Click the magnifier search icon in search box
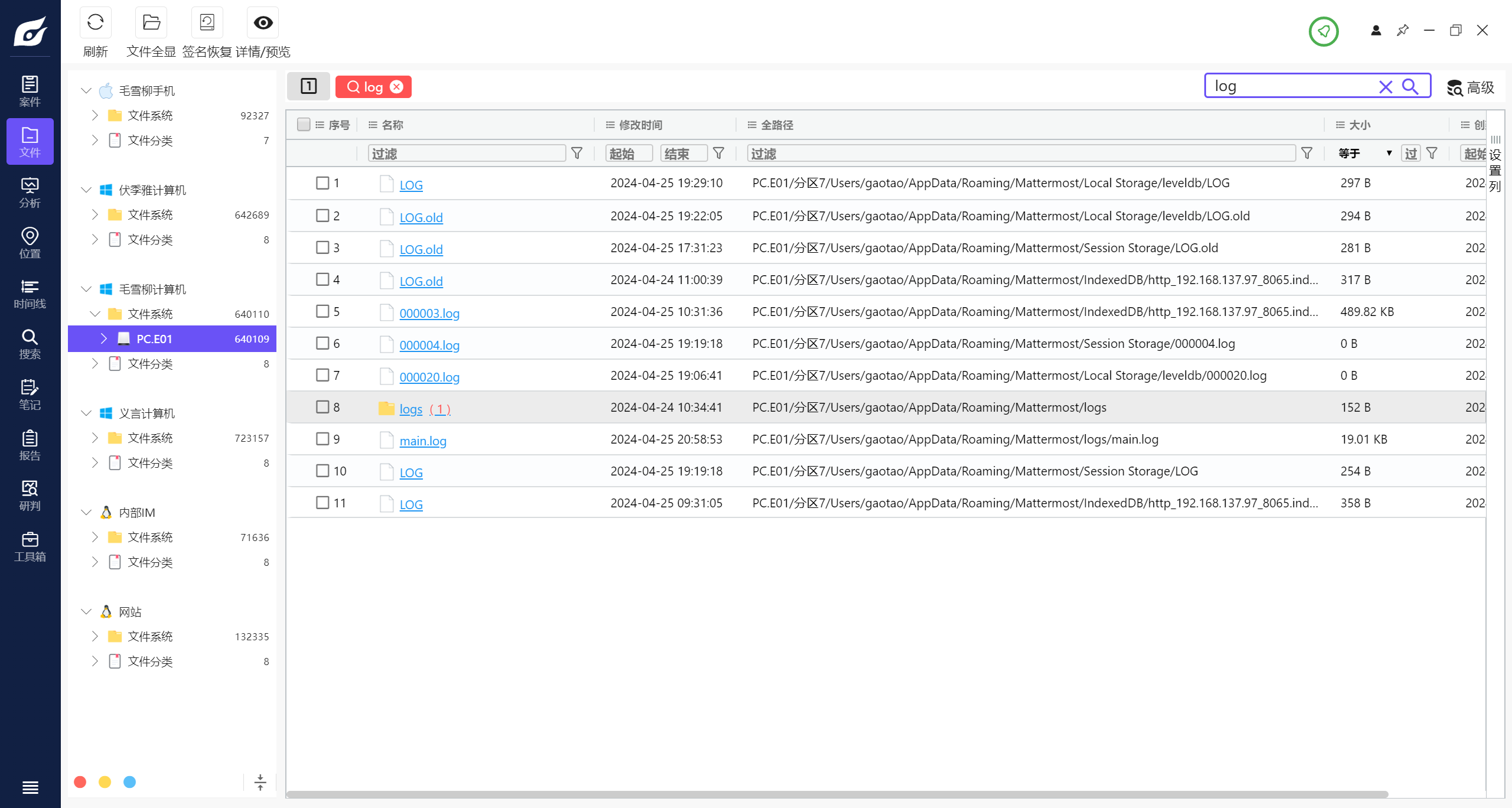Screen dimensions: 1512x808 1410,87
